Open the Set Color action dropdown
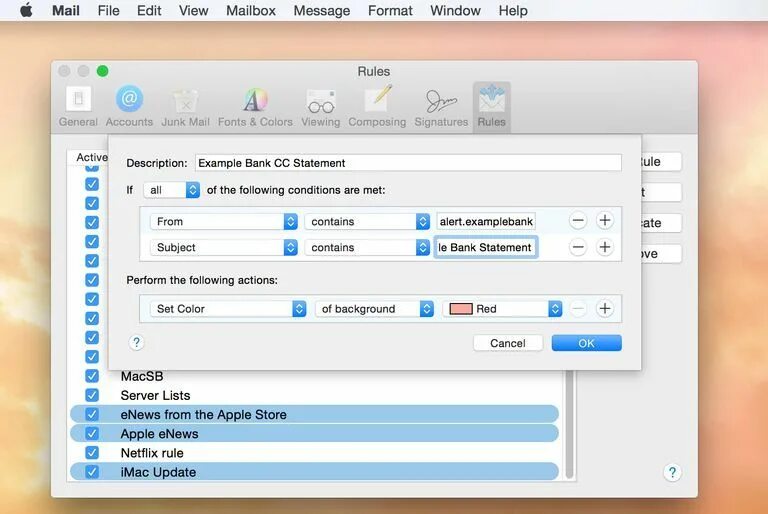 [x=228, y=309]
